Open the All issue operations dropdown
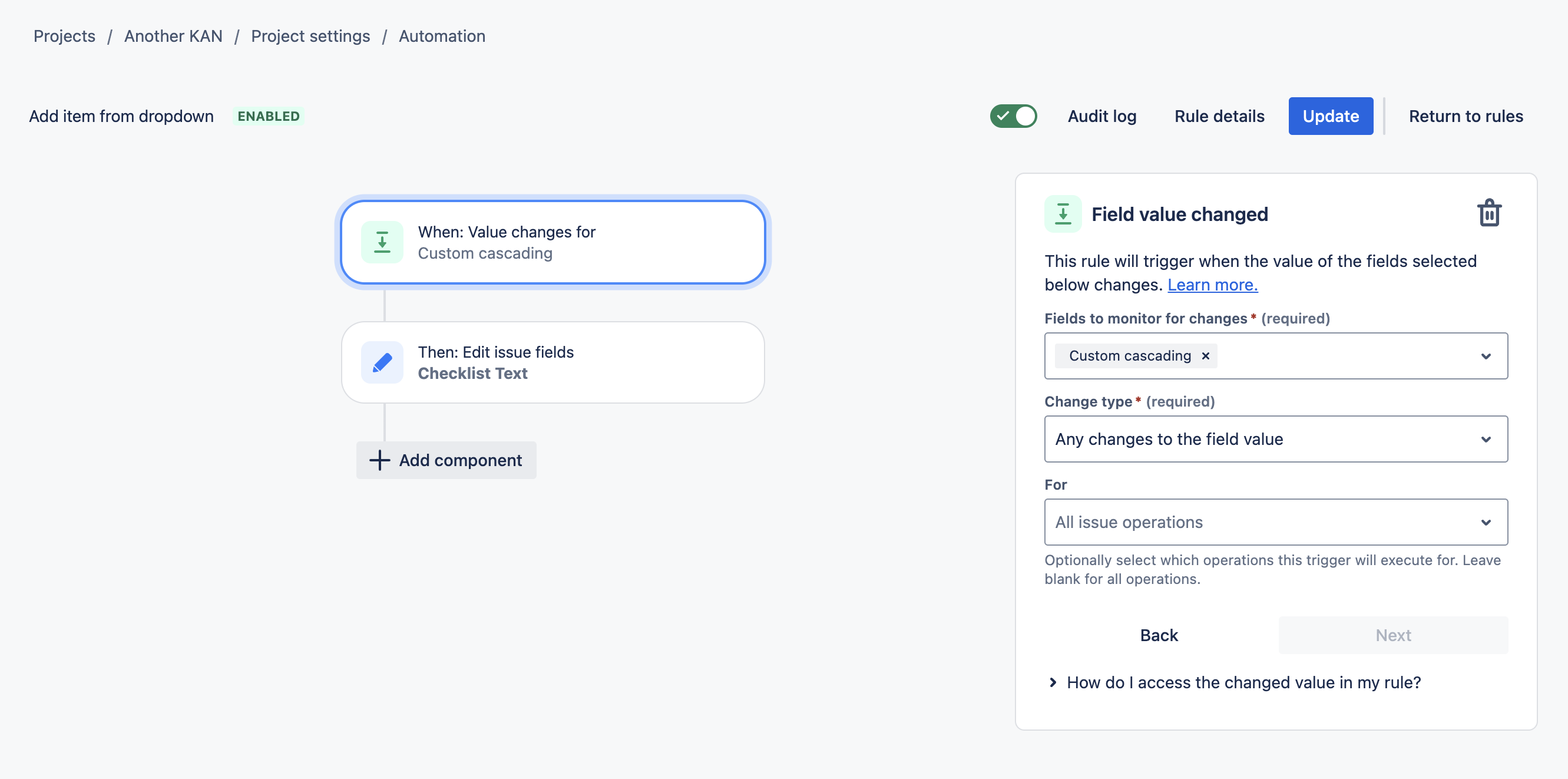Image resolution: width=1568 pixels, height=779 pixels. click(x=1276, y=522)
